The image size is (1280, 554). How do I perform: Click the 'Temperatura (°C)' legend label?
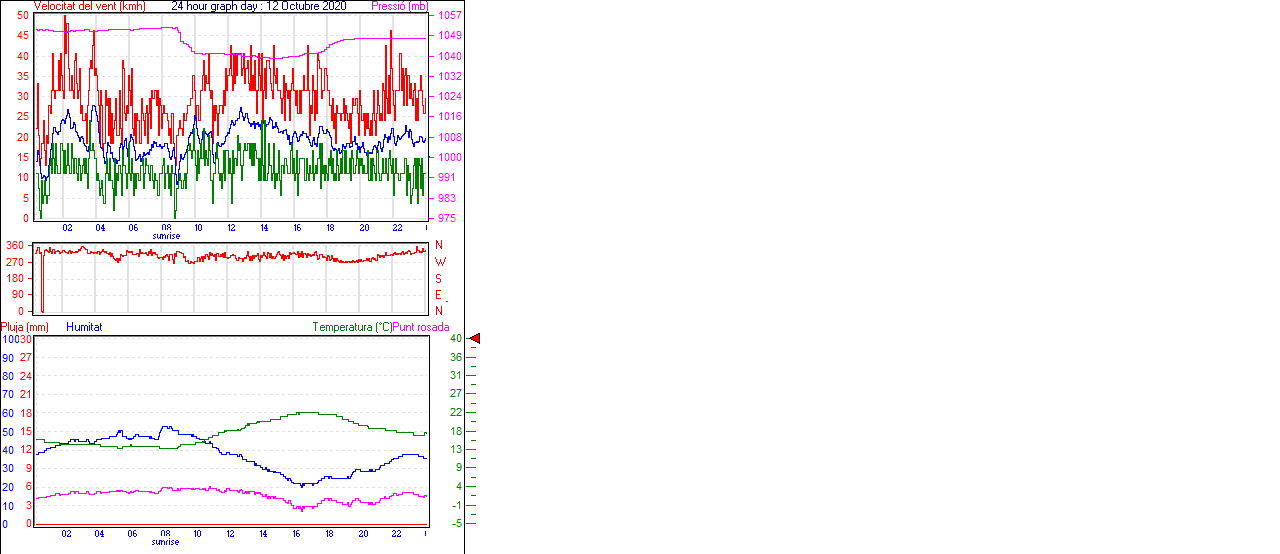352,327
